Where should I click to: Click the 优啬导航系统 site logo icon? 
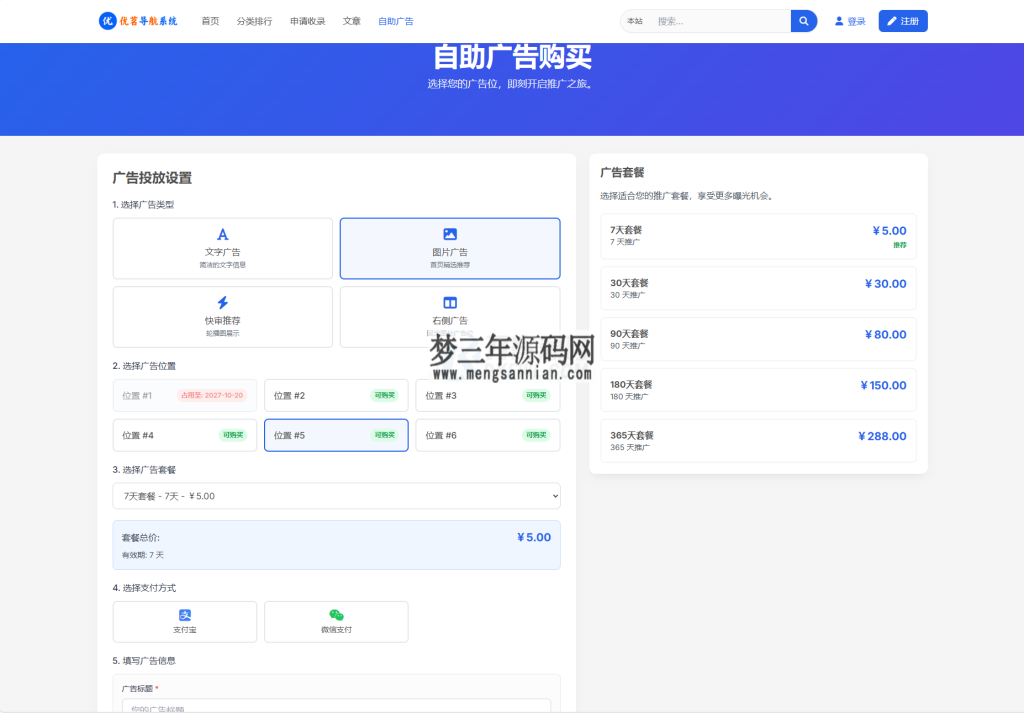[x=107, y=20]
